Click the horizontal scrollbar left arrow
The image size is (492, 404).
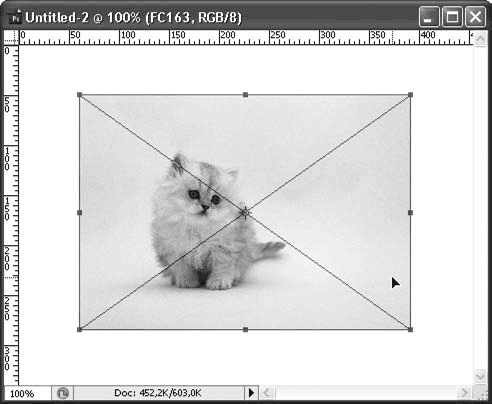pyautogui.click(x=267, y=393)
